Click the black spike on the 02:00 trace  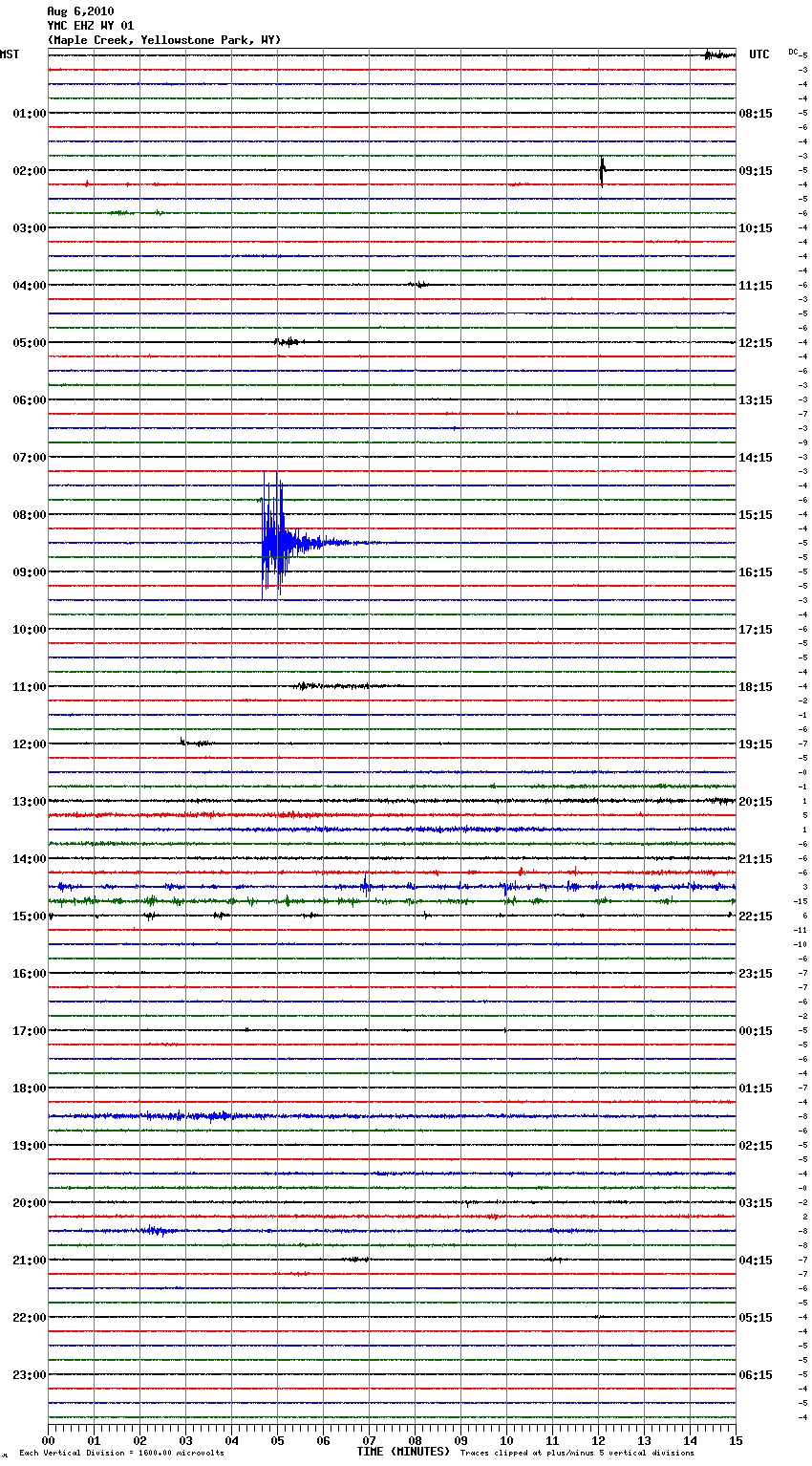[602, 171]
